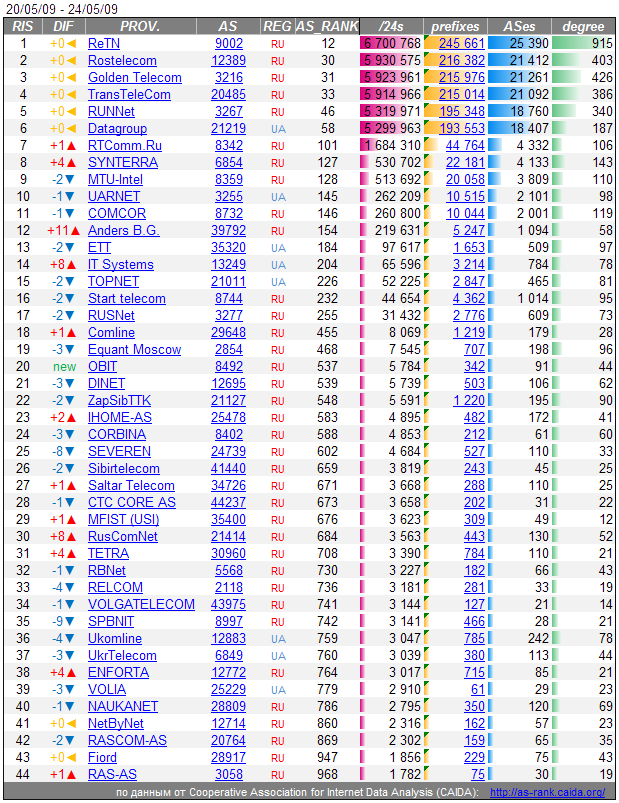Open AS number 3058 link

229,774
